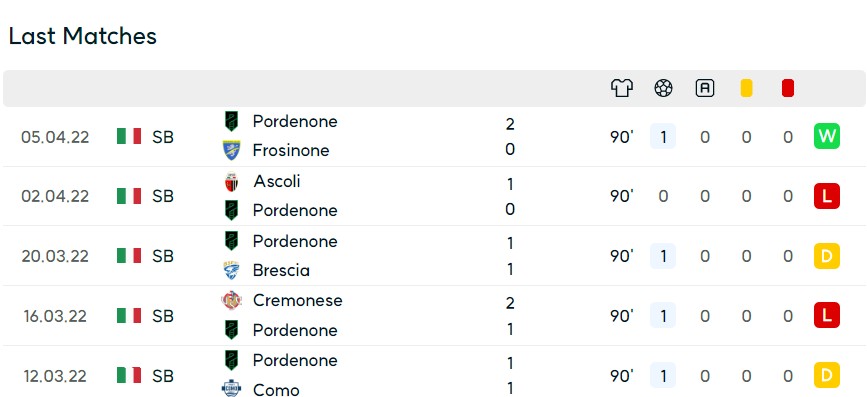867x397 pixels.
Task: Click the Como club crest
Action: click(231, 389)
